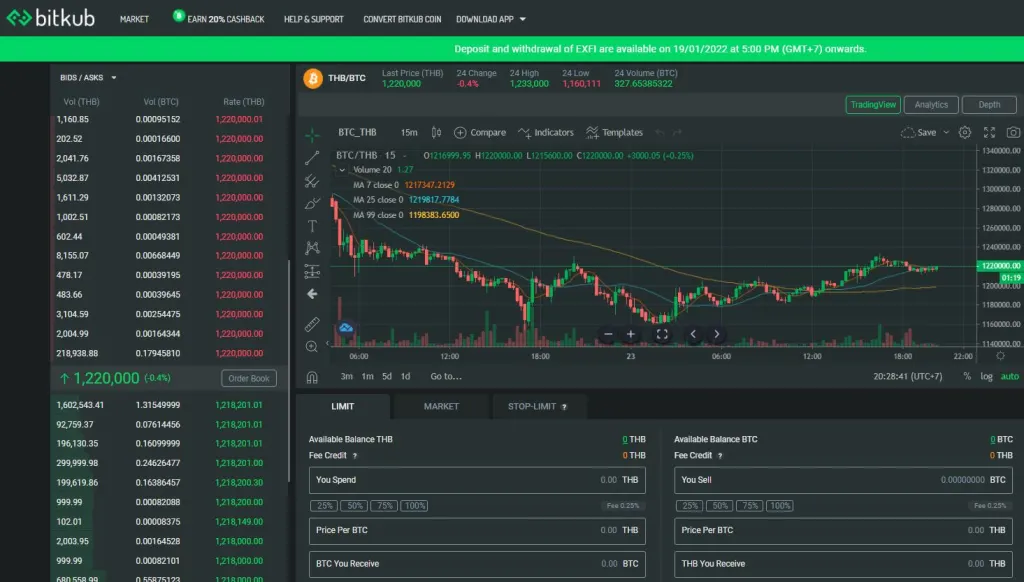Expand the BIDS / ASKS dropdown

(114, 78)
